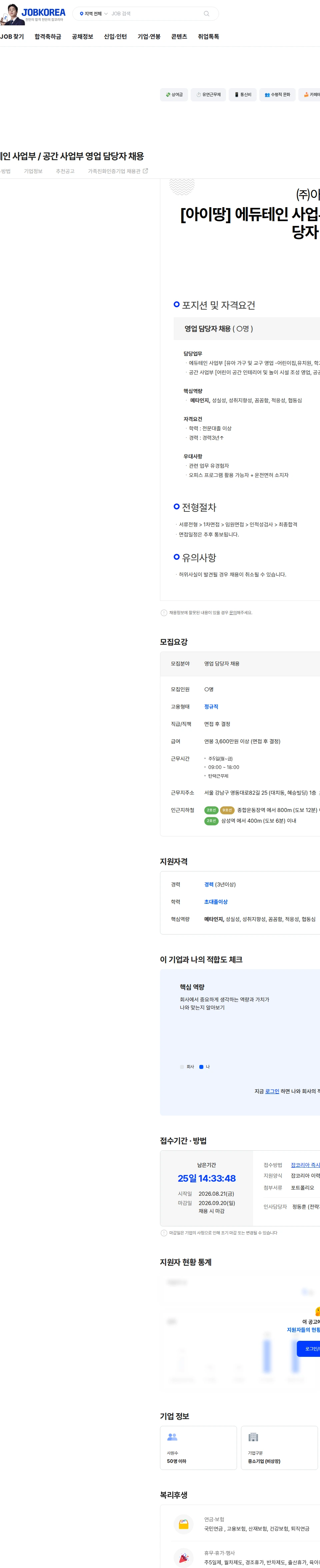320x1568 pixels.
Task: Select the 유연근무제 benefit tag
Action: [209, 94]
